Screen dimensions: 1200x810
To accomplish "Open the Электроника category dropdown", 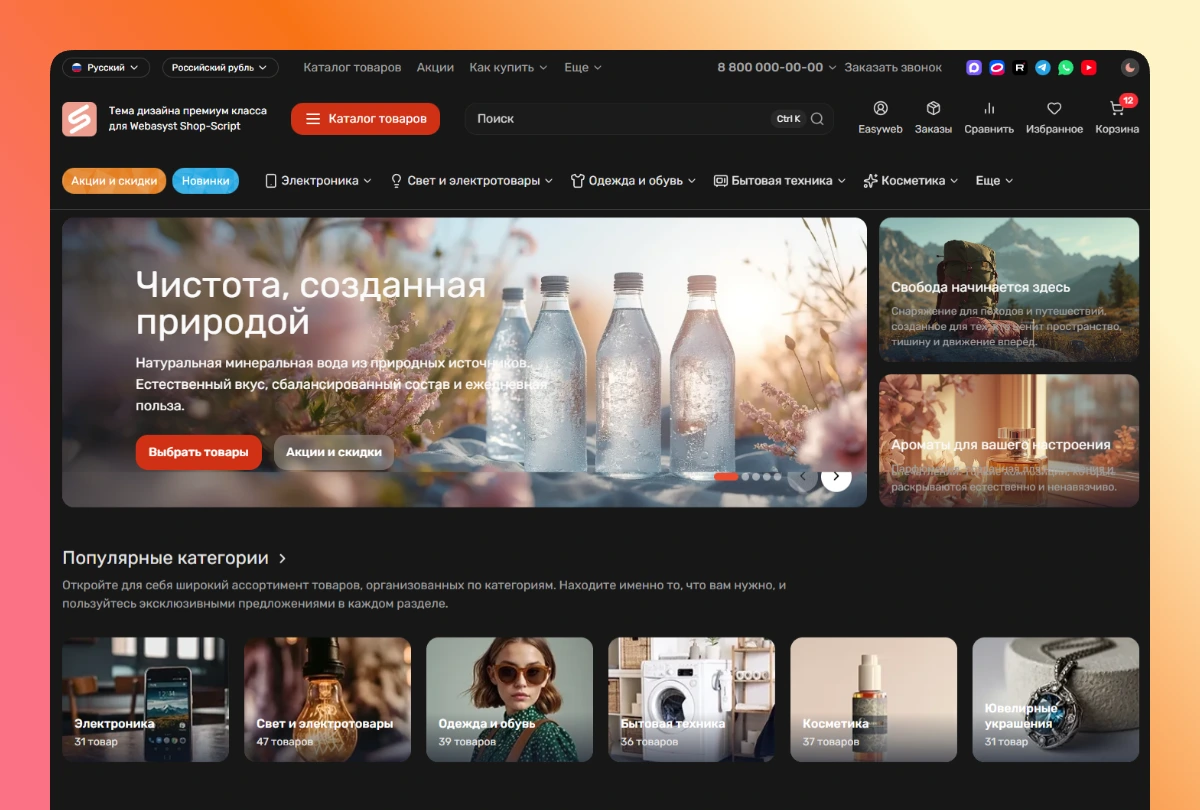I will click(x=318, y=181).
